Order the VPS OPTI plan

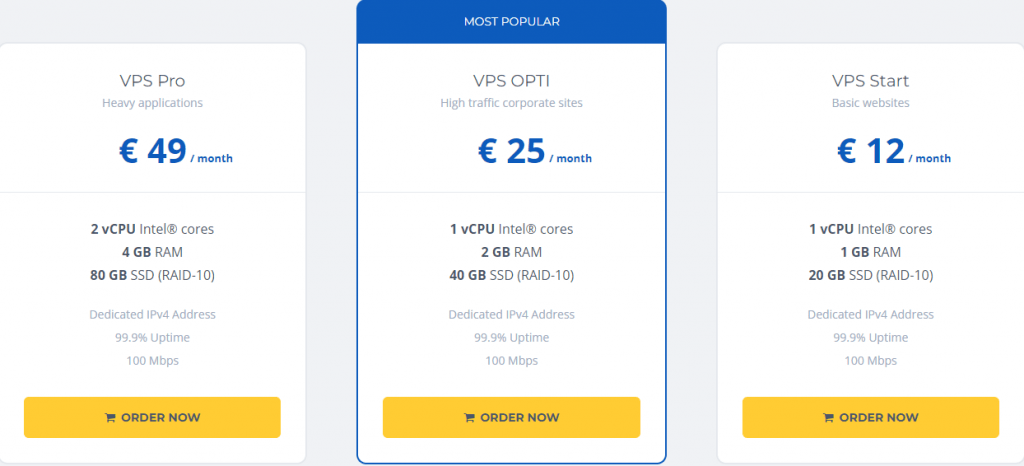point(511,418)
